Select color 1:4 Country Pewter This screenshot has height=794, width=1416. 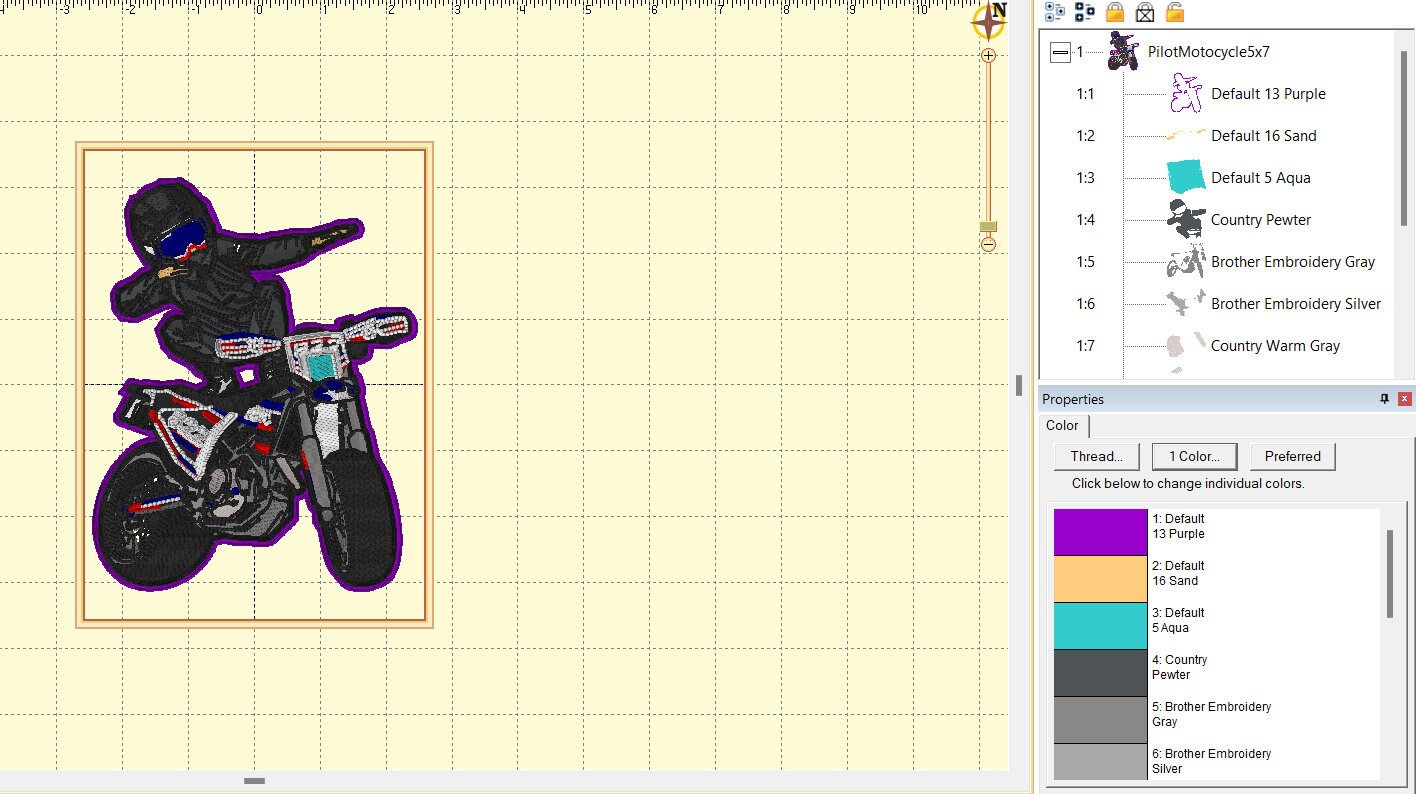(x=1260, y=219)
